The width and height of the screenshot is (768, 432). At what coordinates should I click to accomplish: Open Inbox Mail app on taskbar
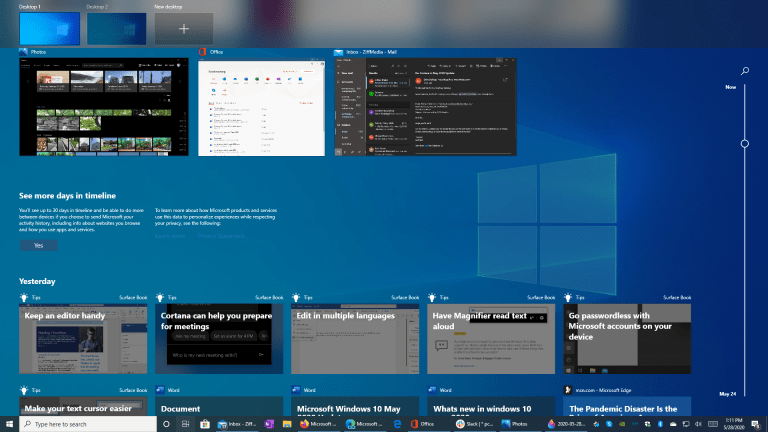point(238,424)
